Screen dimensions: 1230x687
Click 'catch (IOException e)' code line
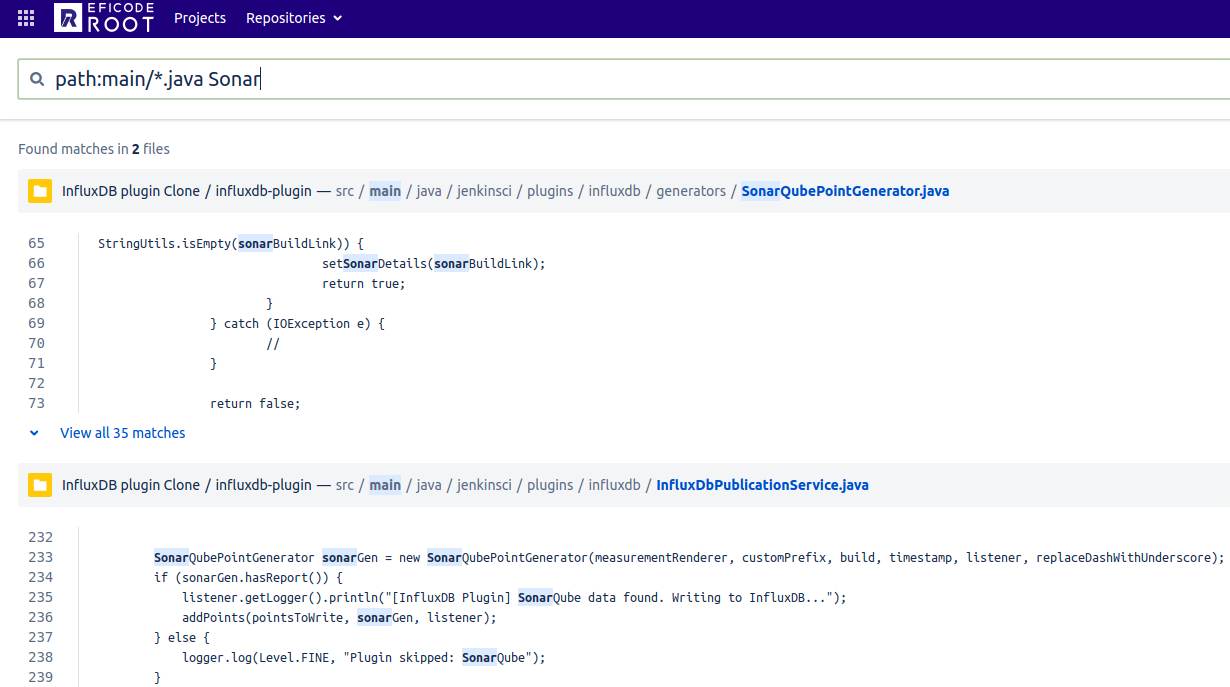(x=297, y=323)
